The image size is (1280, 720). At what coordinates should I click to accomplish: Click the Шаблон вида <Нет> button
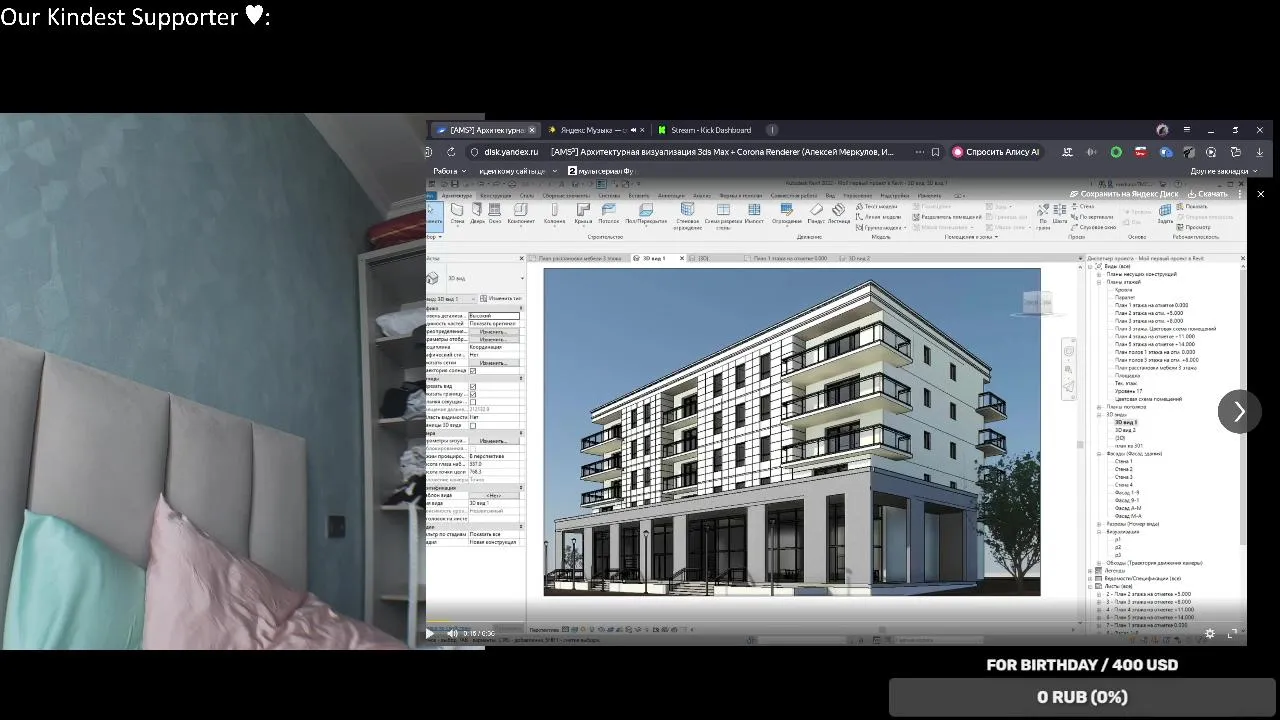494,495
